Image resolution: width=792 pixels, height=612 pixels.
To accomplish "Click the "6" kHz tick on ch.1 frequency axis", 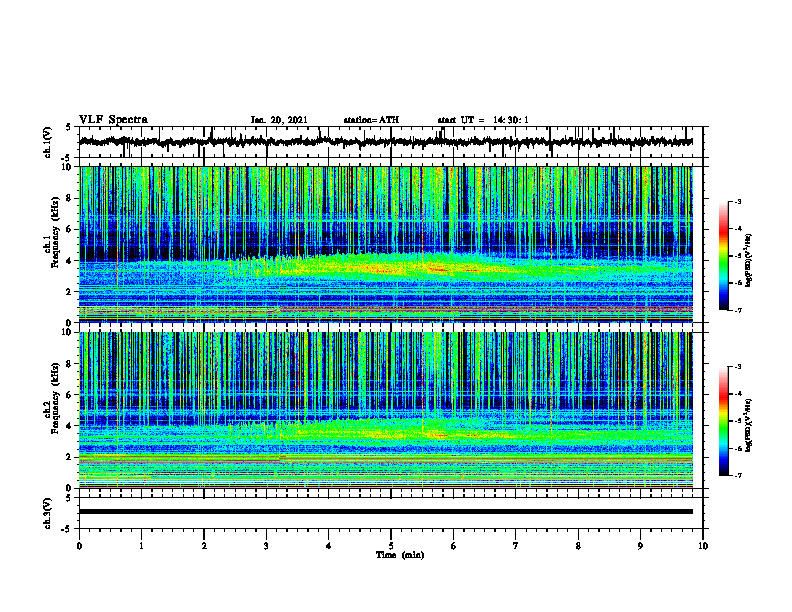I will tap(70, 229).
